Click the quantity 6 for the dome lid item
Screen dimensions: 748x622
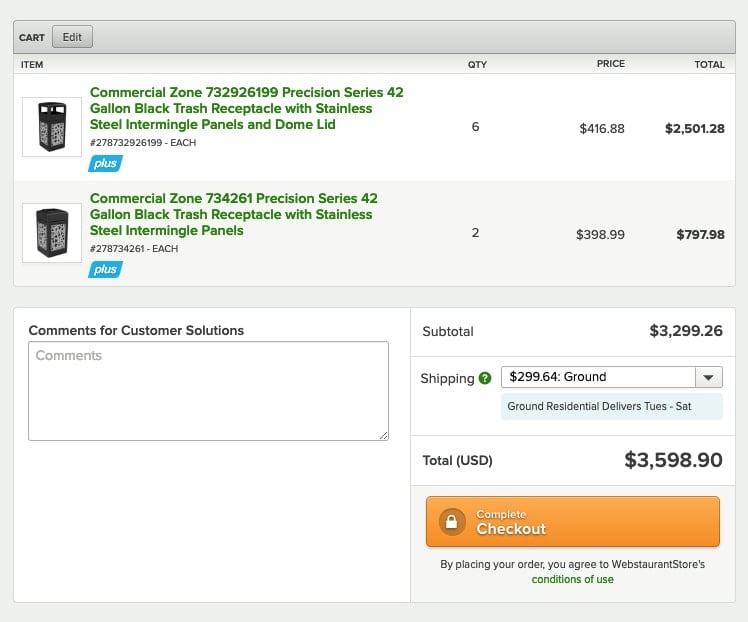point(475,127)
